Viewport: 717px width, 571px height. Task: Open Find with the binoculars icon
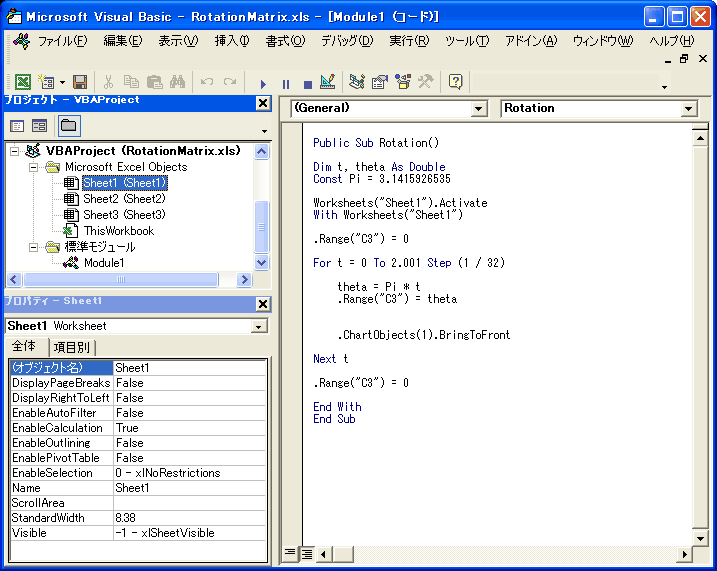pyautogui.click(x=177, y=82)
